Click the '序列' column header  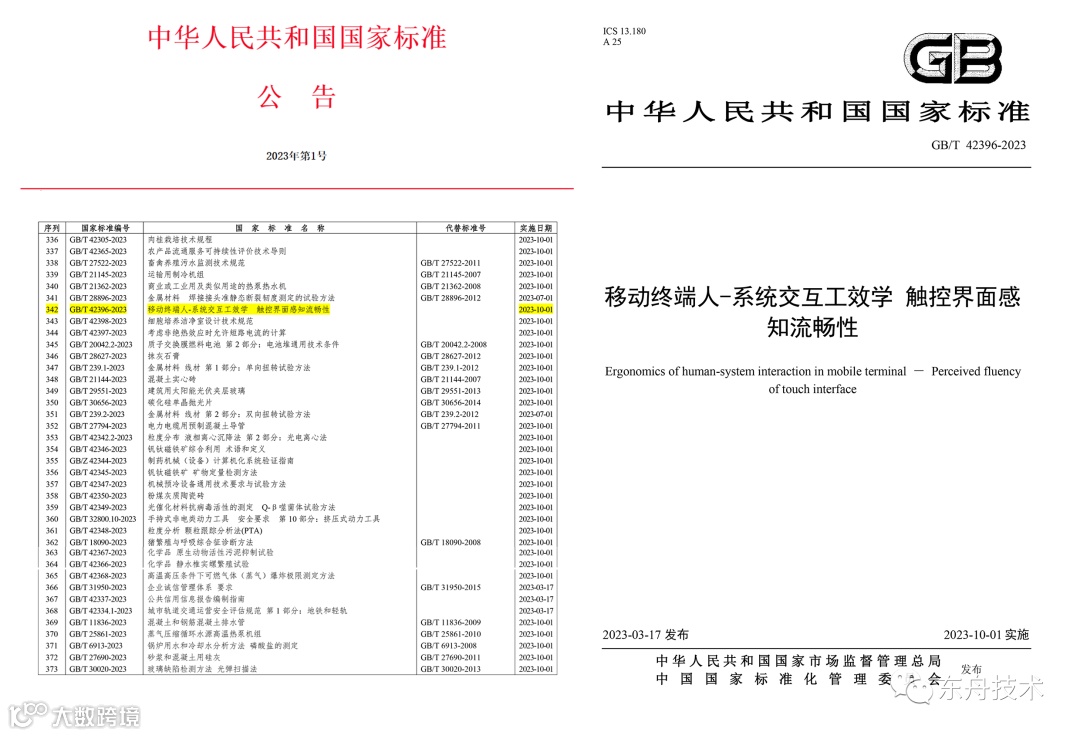(52, 228)
